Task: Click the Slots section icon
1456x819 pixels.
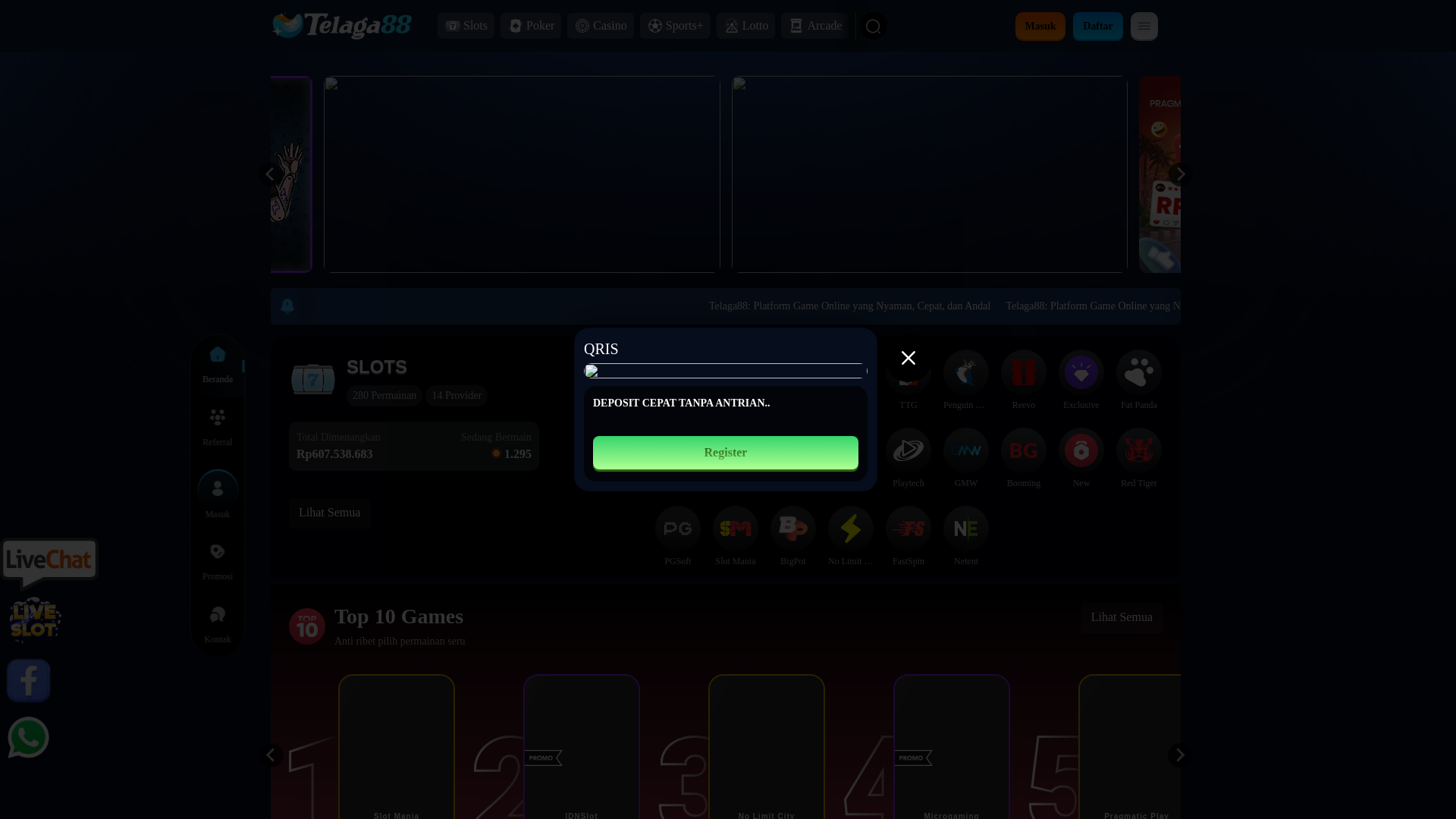Action: [312, 379]
